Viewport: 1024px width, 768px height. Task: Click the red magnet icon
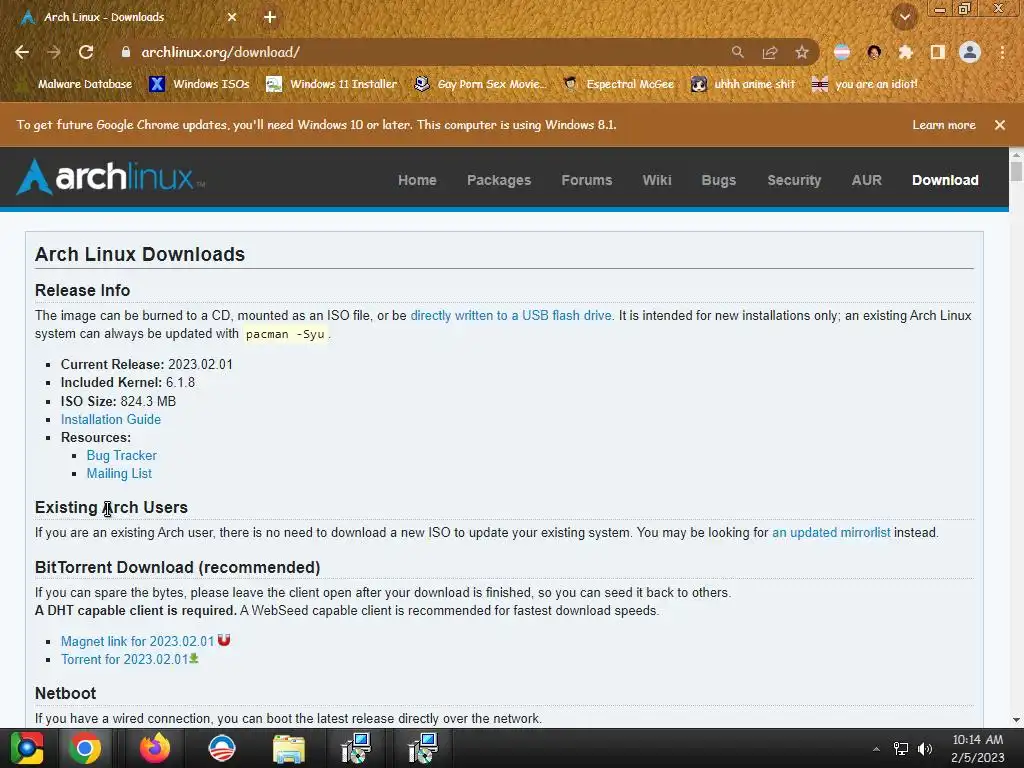(224, 640)
